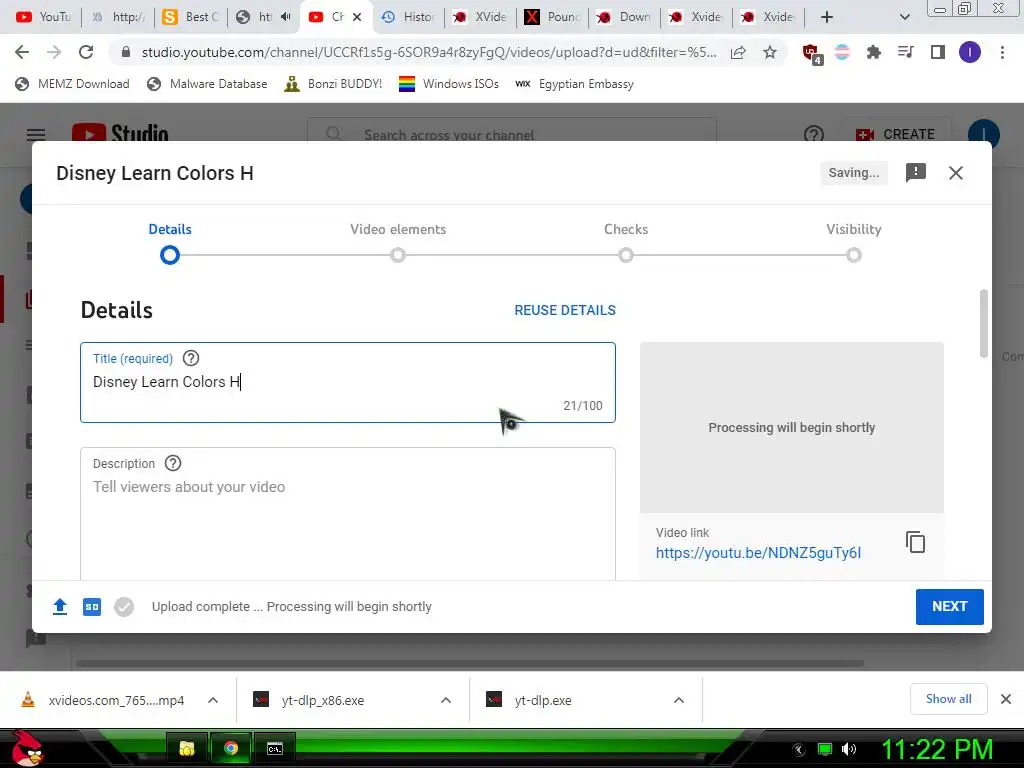1024x768 pixels.
Task: Click the Search across your channel box
Action: coord(511,135)
